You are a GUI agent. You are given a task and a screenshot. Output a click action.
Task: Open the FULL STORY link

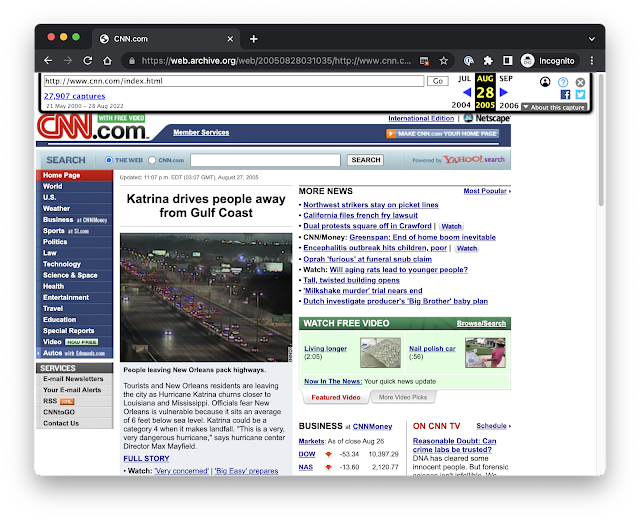tap(146, 459)
